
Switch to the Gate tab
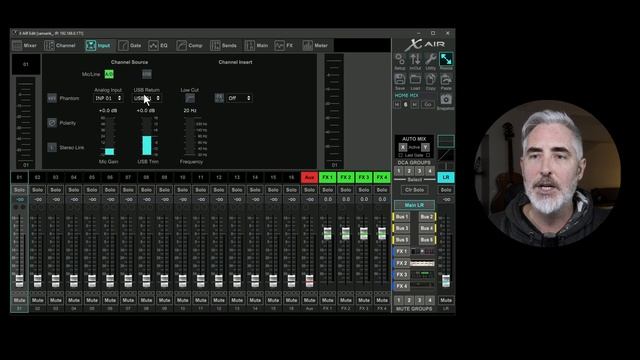click(130, 45)
